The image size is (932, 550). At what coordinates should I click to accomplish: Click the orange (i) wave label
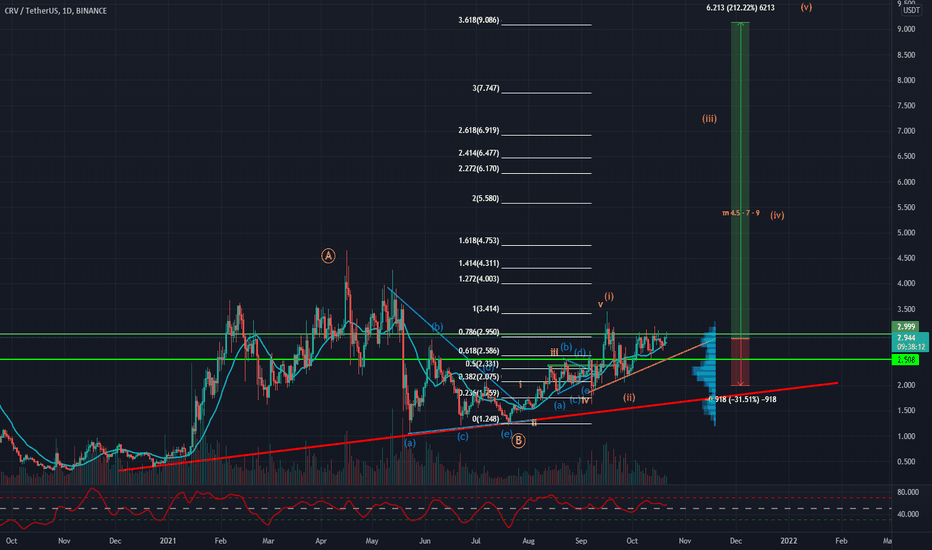[x=609, y=296]
